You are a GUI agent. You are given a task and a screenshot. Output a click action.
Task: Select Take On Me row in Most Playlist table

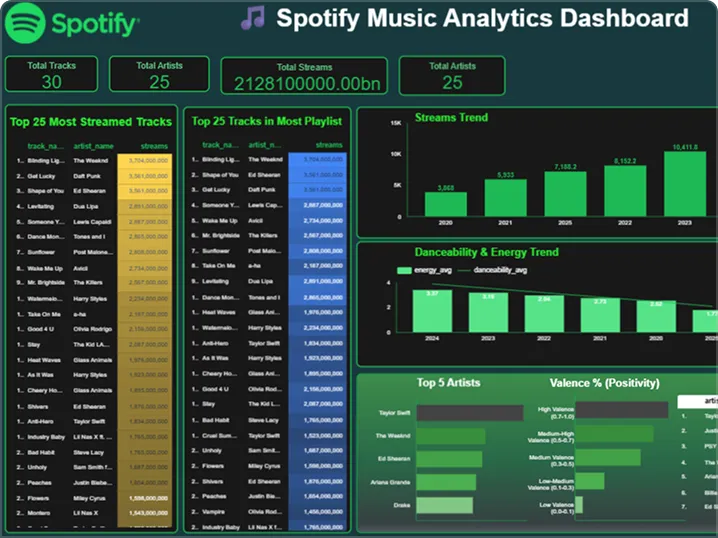click(269, 266)
